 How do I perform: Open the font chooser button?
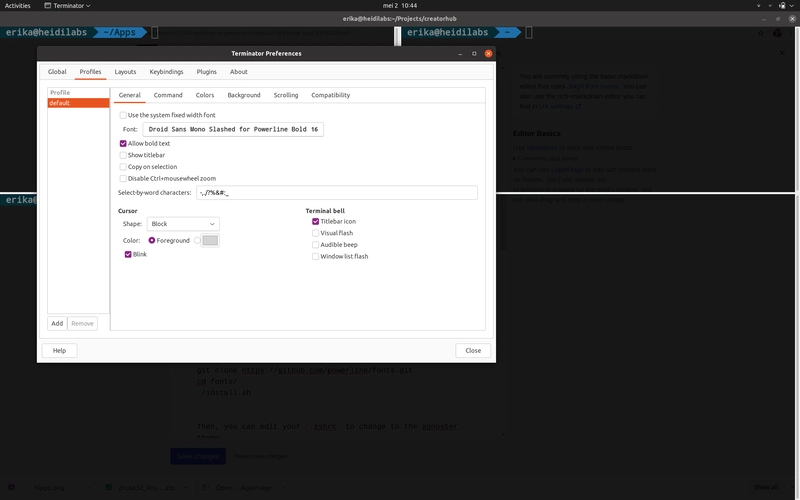233,130
